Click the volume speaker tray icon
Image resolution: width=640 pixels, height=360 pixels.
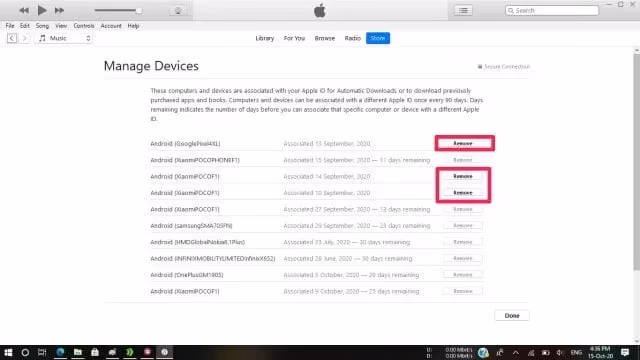(x=560, y=353)
